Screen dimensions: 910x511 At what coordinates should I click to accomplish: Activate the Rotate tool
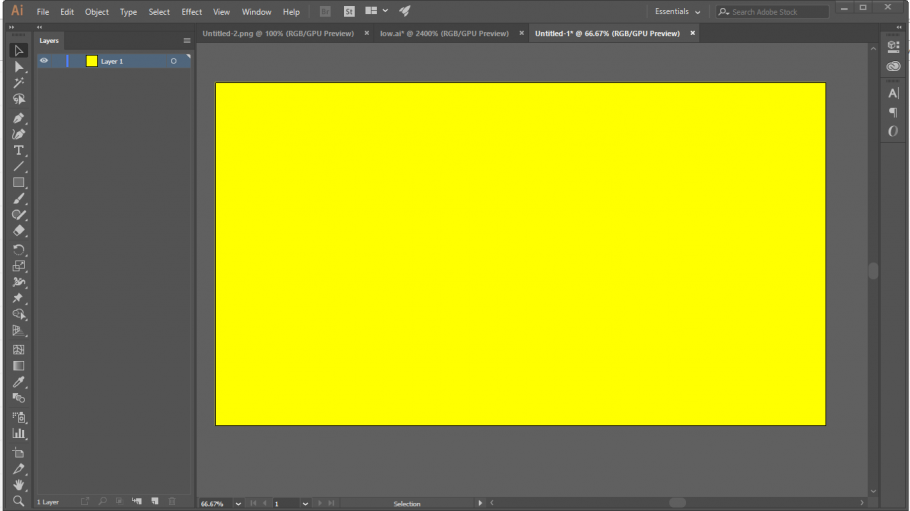19,250
